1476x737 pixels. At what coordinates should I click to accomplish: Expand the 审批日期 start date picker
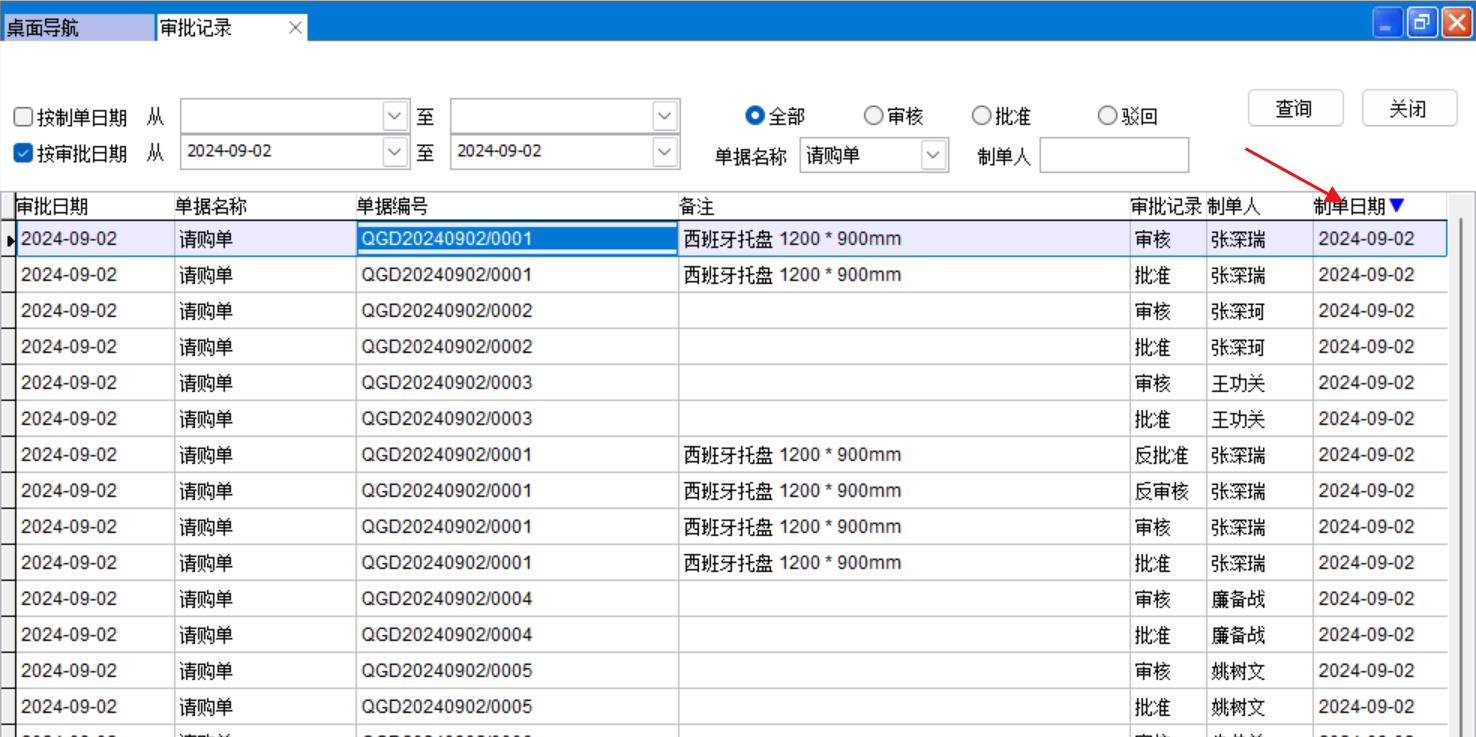tap(395, 152)
